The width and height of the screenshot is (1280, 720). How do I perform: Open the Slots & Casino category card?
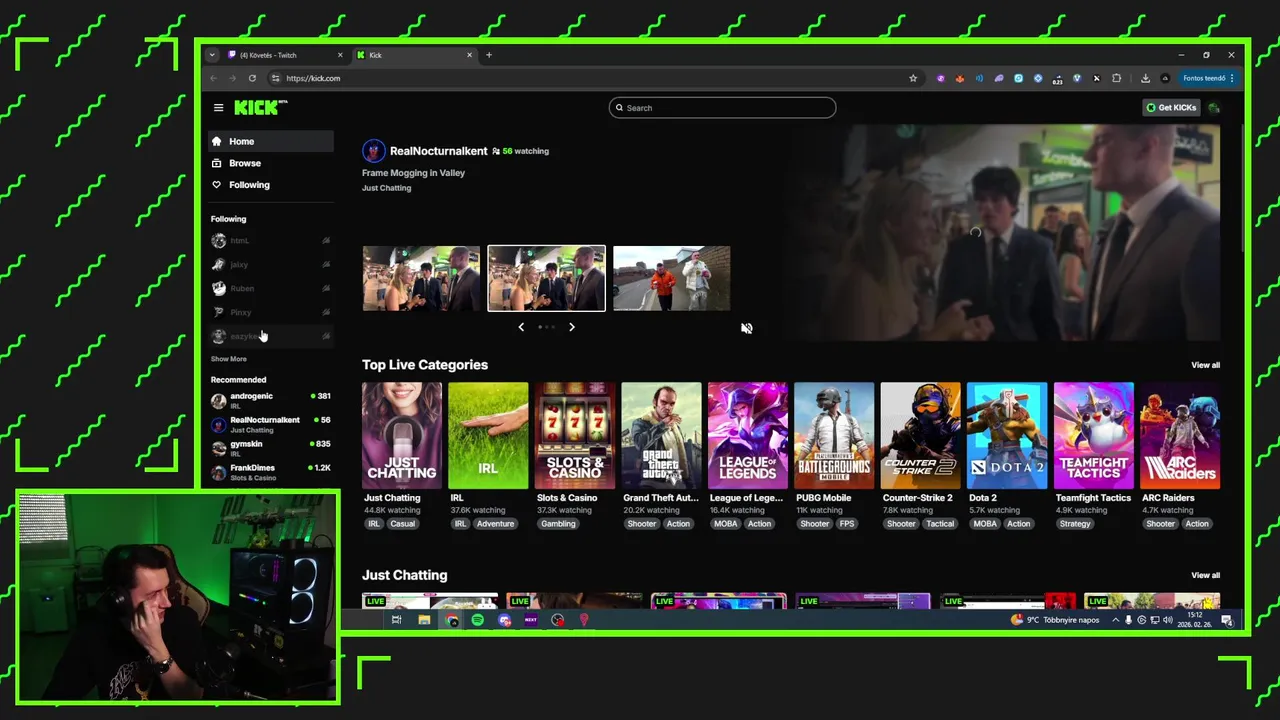[575, 435]
